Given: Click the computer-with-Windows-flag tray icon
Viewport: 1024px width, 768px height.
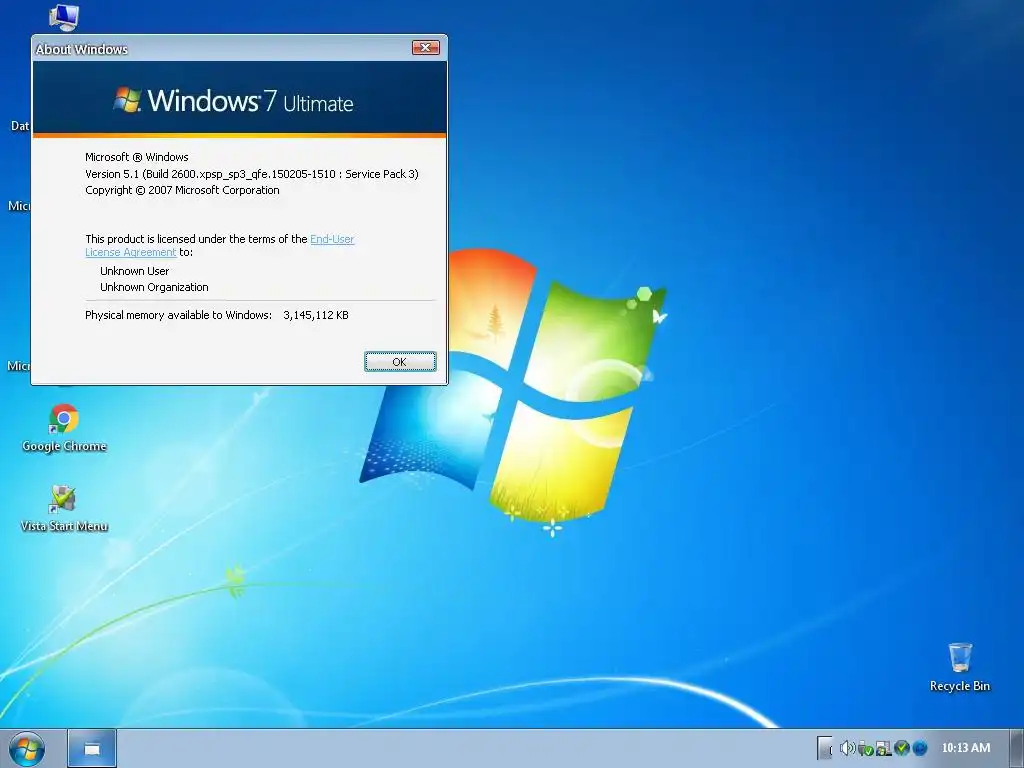Looking at the screenshot, I should [884, 748].
